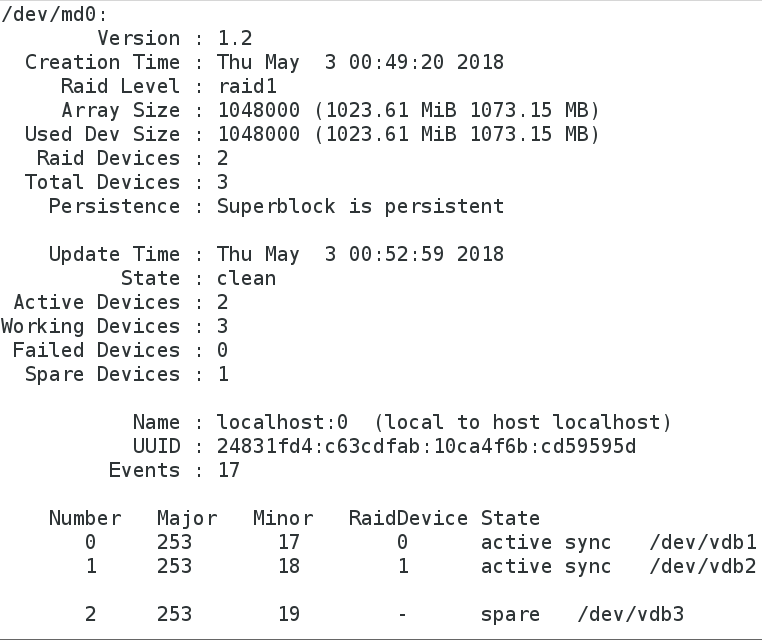The image size is (762, 640).
Task: Click the /dev/vdb1 device path
Action: (x=702, y=542)
